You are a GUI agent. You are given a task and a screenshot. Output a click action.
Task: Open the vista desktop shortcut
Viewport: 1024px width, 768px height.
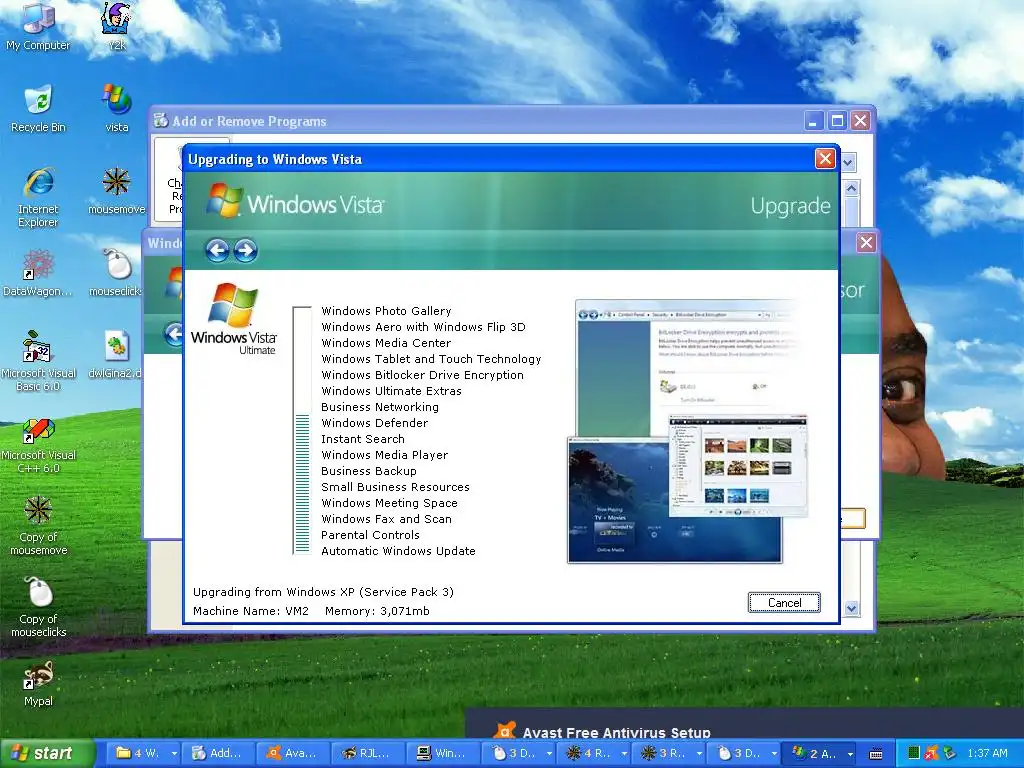pos(117,108)
